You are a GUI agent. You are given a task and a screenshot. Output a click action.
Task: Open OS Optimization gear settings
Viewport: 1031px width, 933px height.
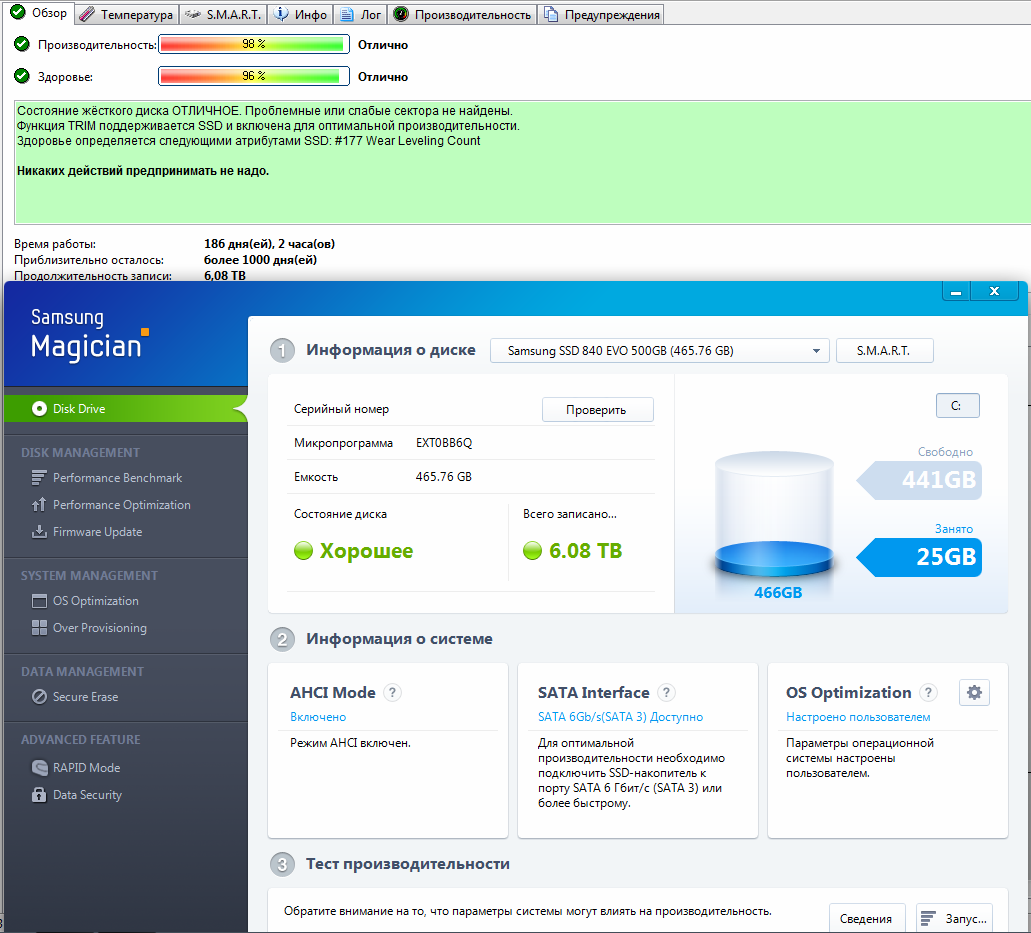(974, 692)
